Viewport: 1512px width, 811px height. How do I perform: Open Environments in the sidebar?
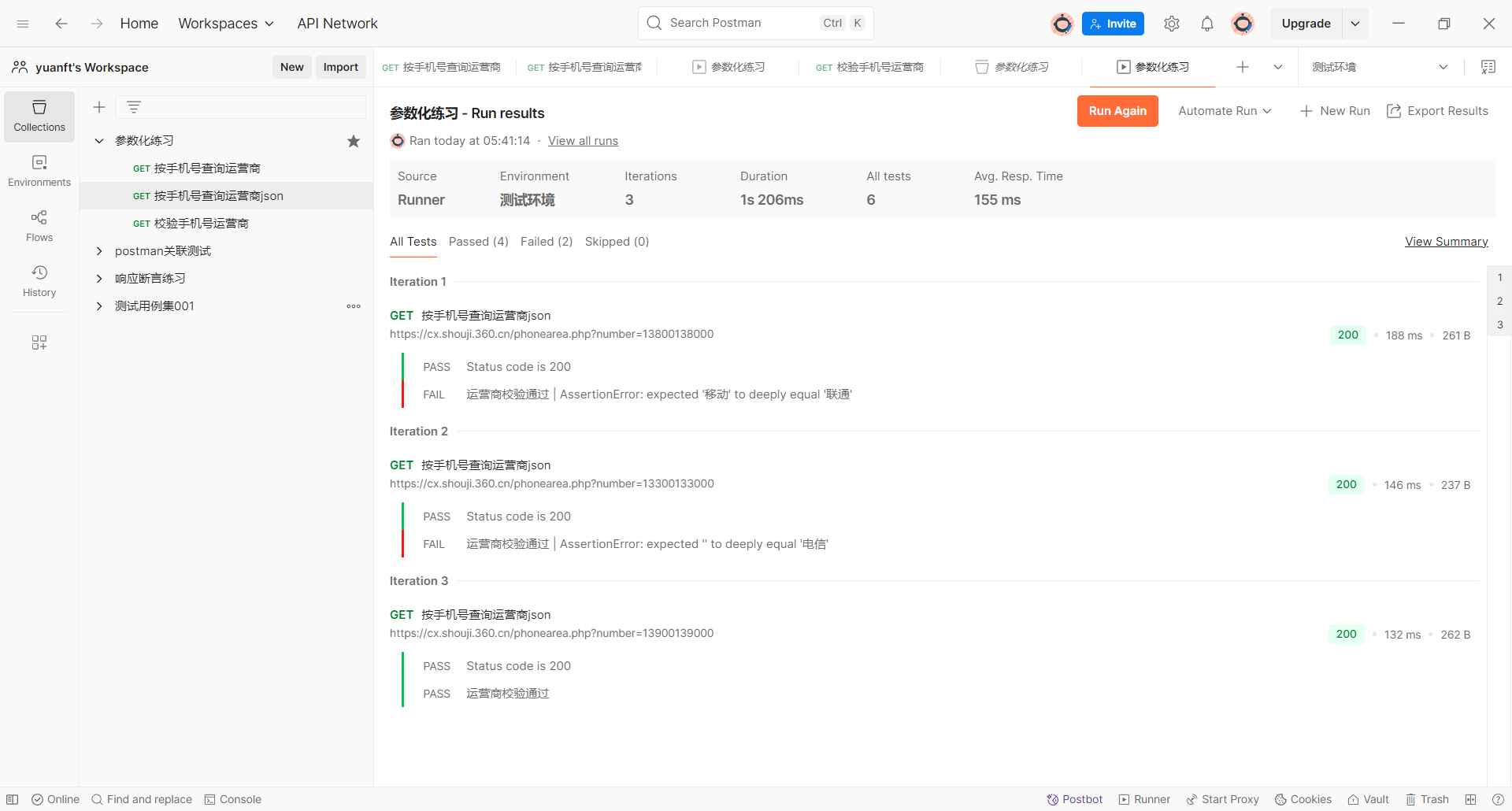pos(39,171)
